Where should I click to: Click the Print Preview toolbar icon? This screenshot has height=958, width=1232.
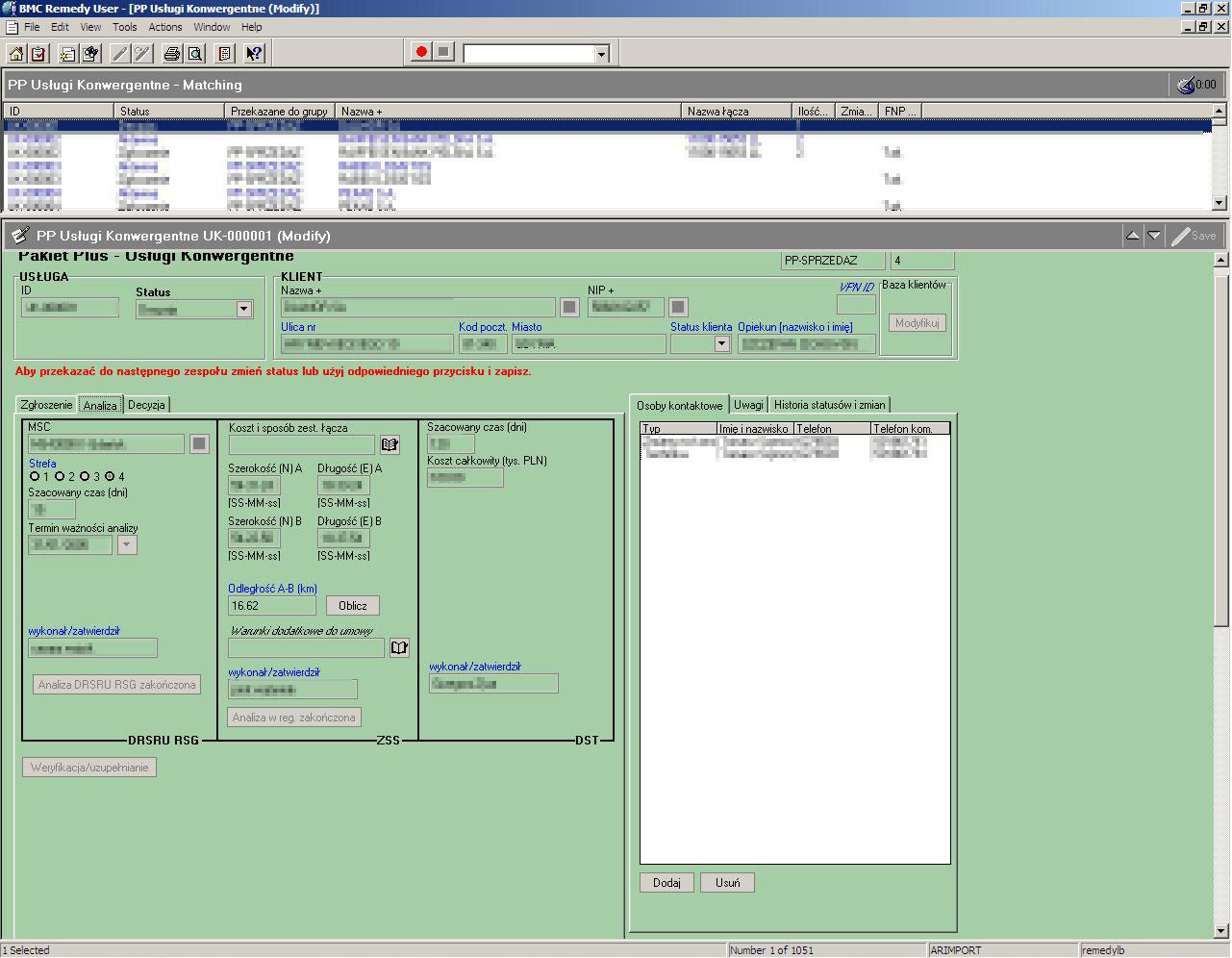coord(195,53)
